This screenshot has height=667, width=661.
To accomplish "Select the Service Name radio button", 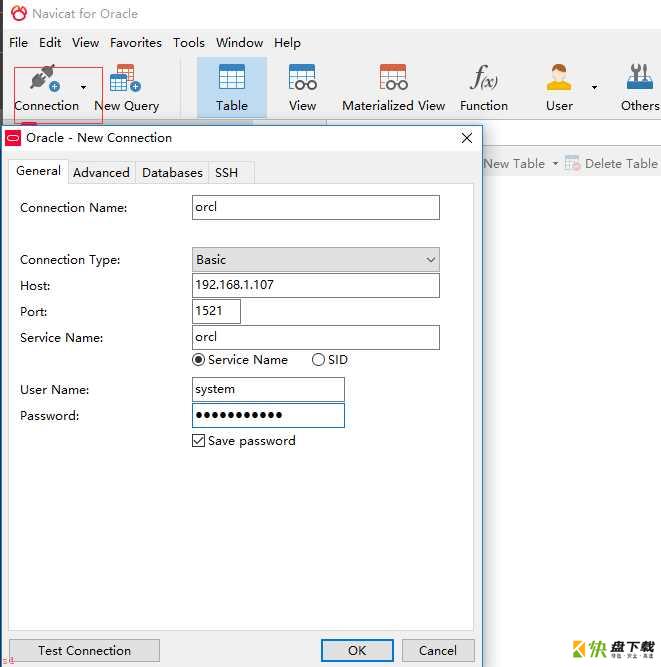I will 198,360.
